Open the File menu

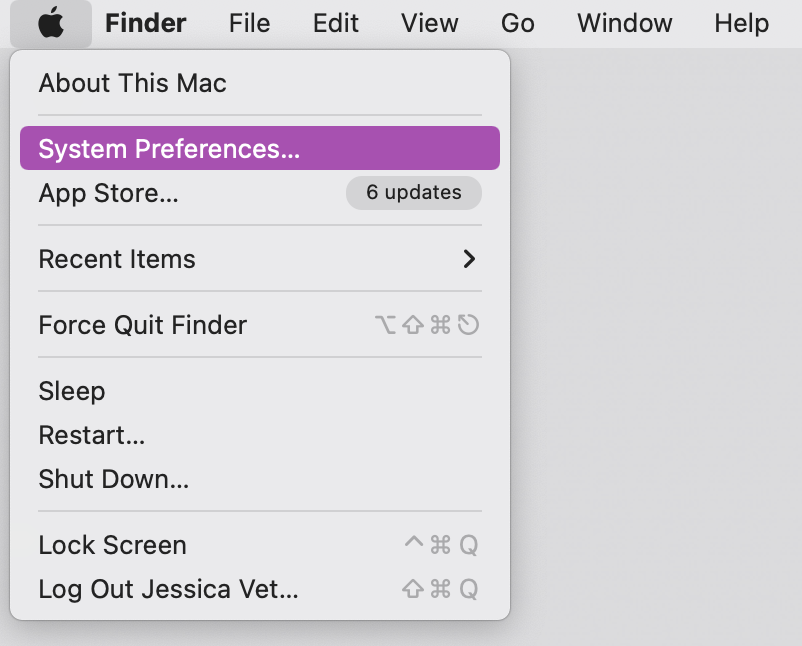[x=250, y=24]
